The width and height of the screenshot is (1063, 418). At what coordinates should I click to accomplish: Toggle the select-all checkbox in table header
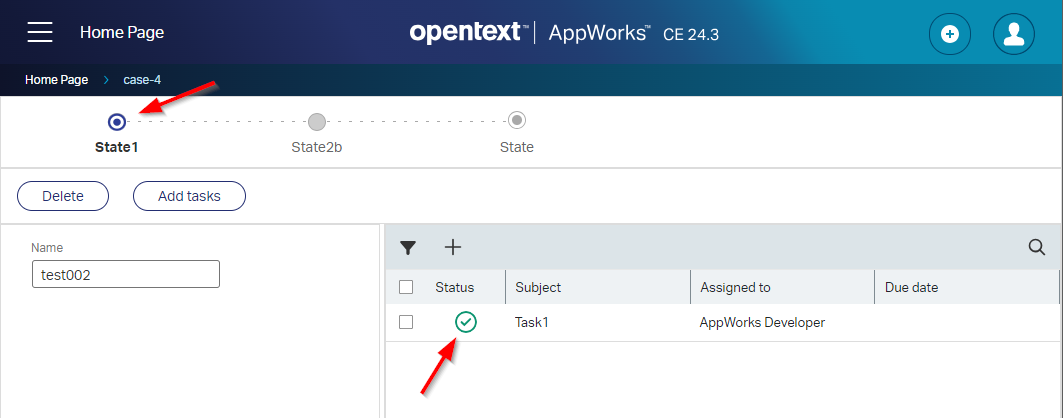tap(406, 287)
